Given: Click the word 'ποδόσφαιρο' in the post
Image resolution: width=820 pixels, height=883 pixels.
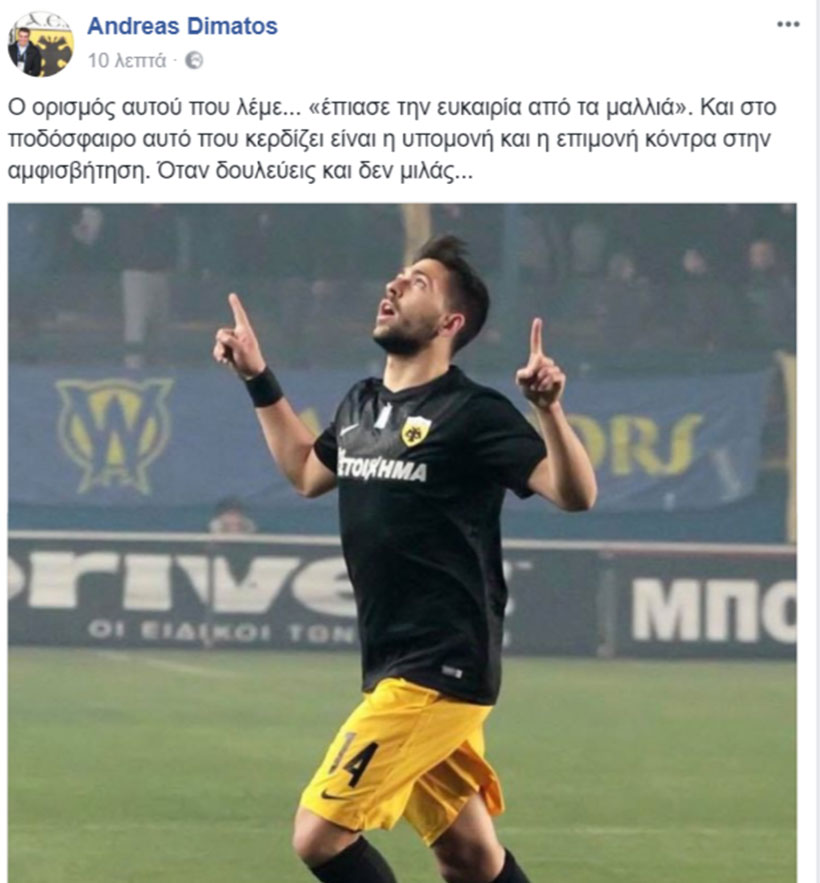Looking at the screenshot, I should [x=72, y=139].
